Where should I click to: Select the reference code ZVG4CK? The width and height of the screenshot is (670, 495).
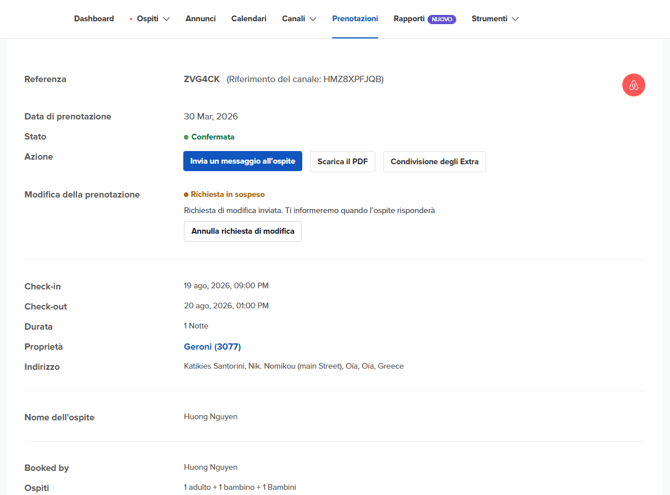click(202, 79)
